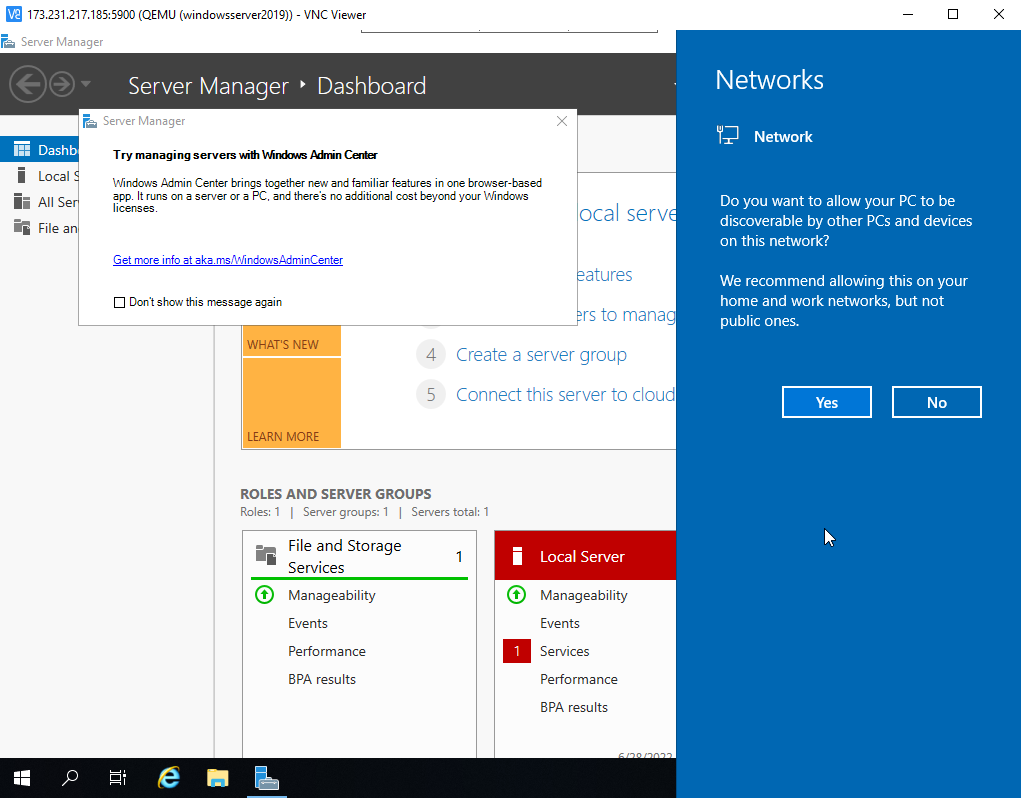Click Server Manager title bar app icon
Viewport: 1021px width, 798px height.
(x=8, y=42)
